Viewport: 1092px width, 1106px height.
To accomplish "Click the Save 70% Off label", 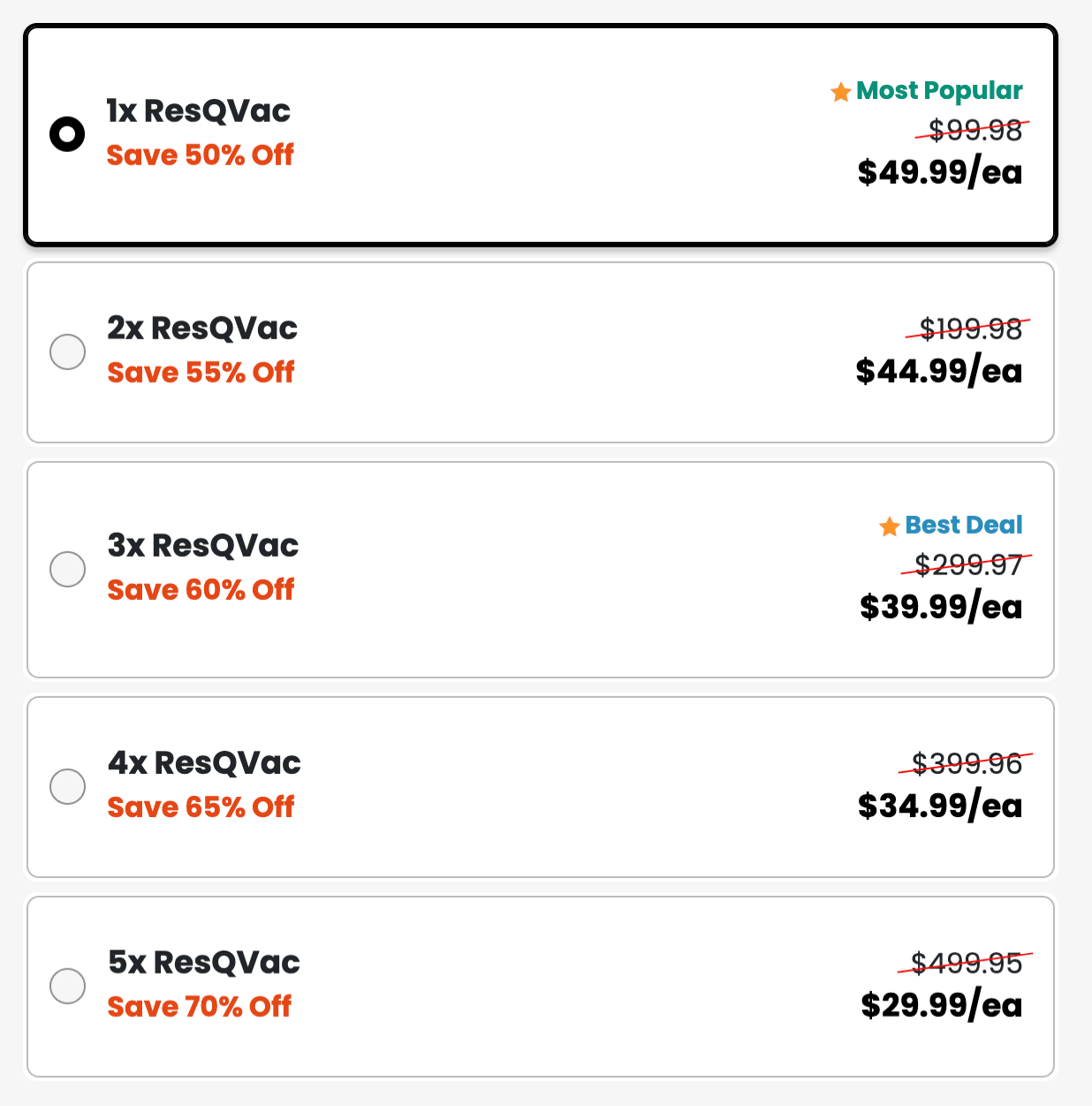I will (x=199, y=1006).
